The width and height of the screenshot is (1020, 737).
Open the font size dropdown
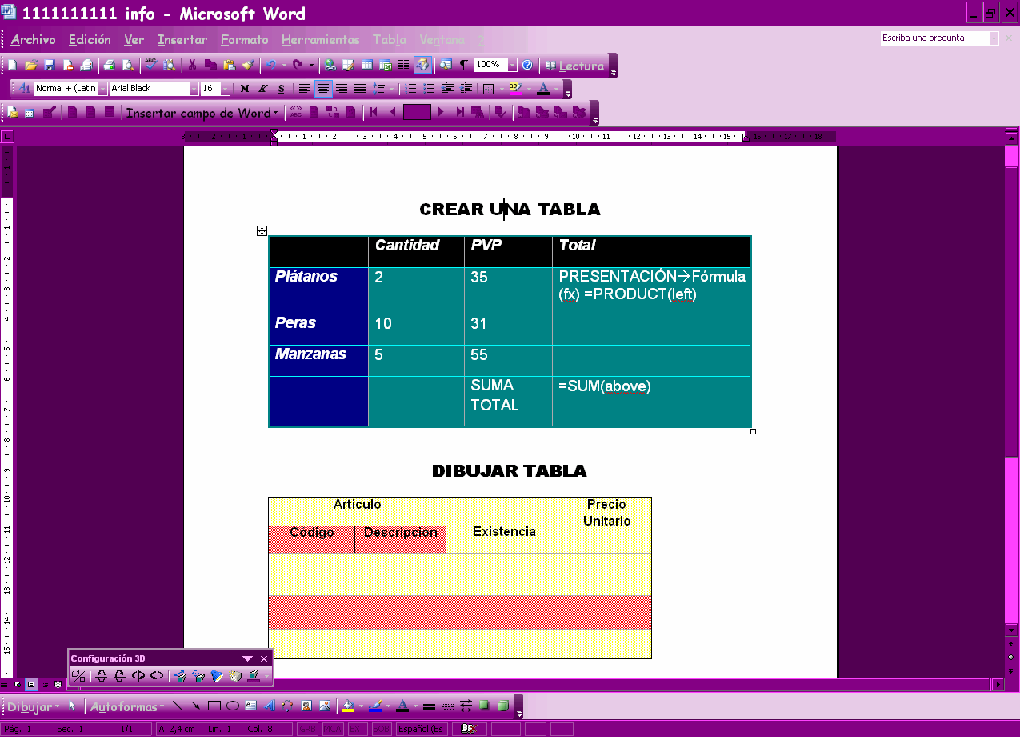point(224,88)
